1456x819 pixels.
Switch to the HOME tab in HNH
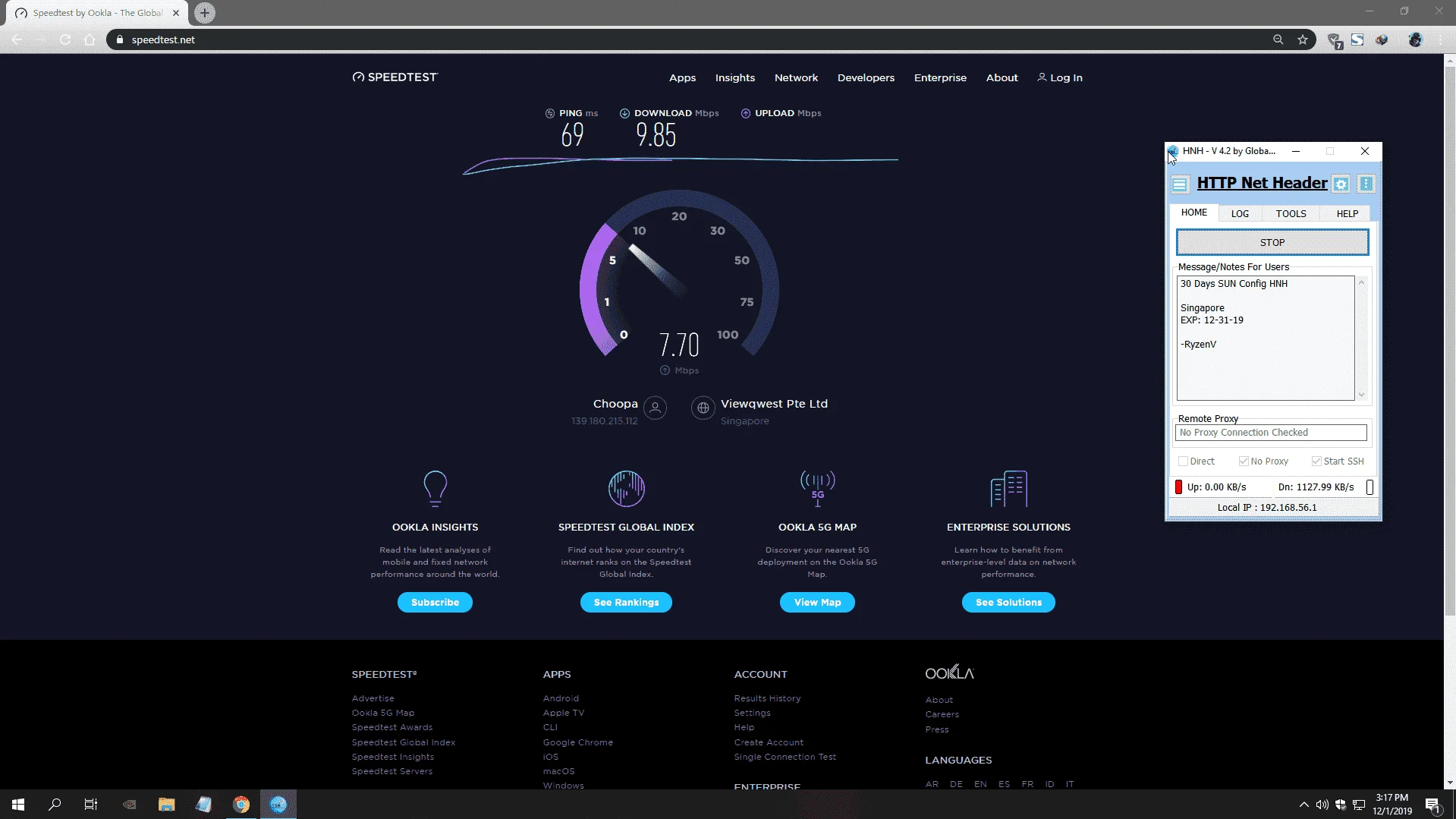coord(1194,213)
